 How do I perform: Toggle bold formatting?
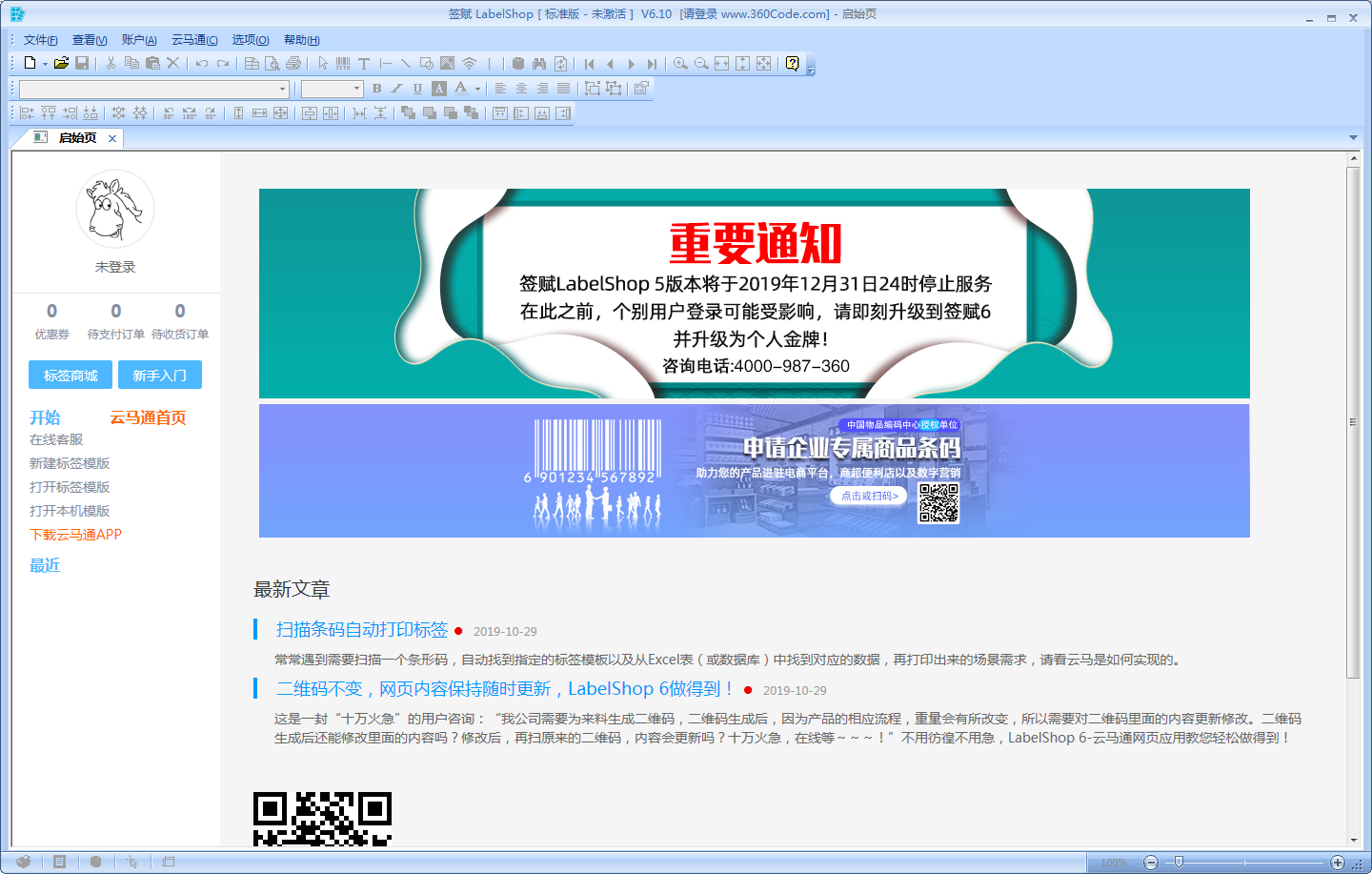377,89
